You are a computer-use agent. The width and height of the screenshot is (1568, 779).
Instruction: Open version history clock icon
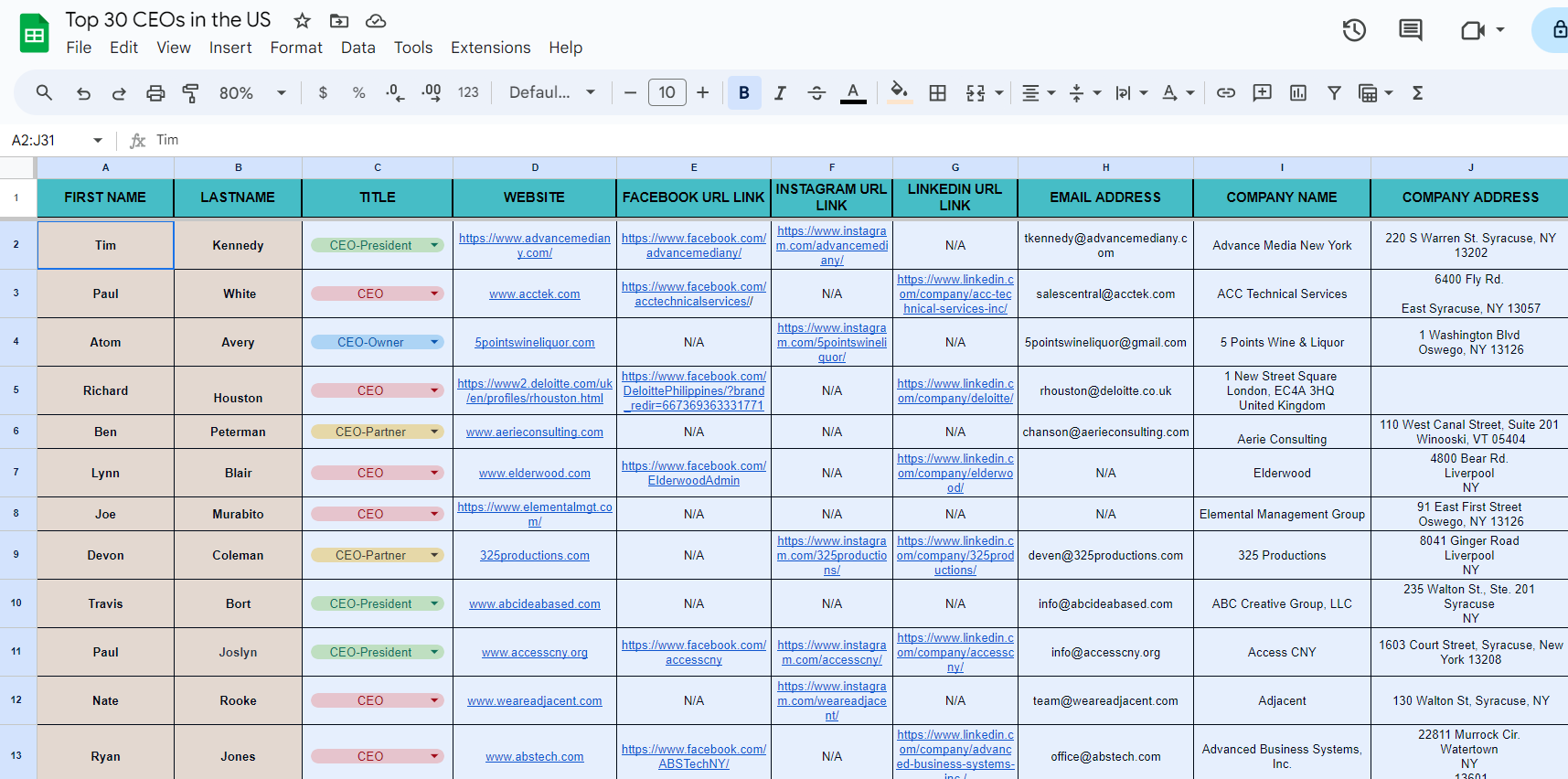coord(1354,30)
